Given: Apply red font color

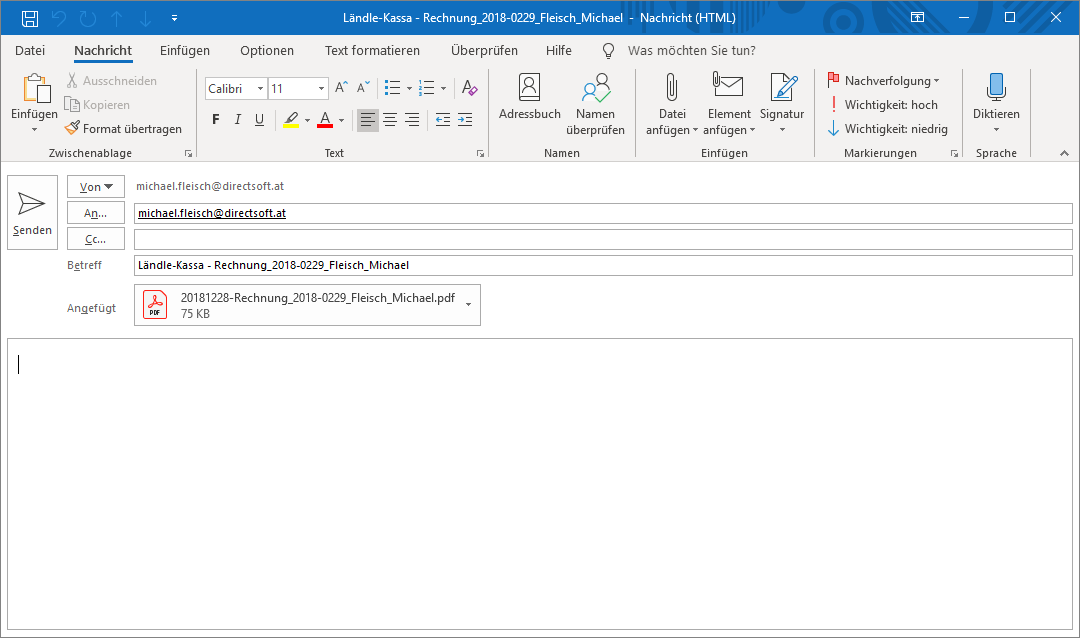Looking at the screenshot, I should 325,120.
